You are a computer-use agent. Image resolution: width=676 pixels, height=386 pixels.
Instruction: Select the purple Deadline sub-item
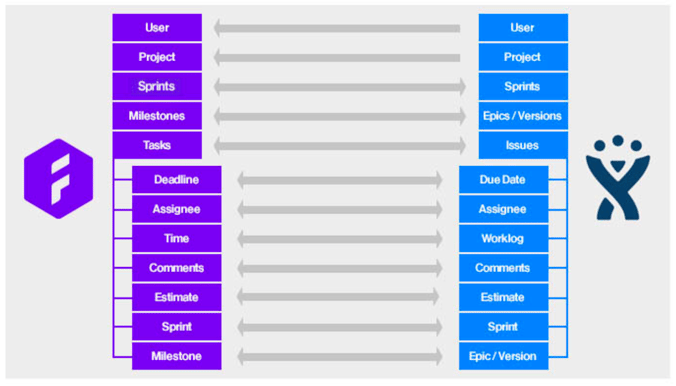(176, 179)
